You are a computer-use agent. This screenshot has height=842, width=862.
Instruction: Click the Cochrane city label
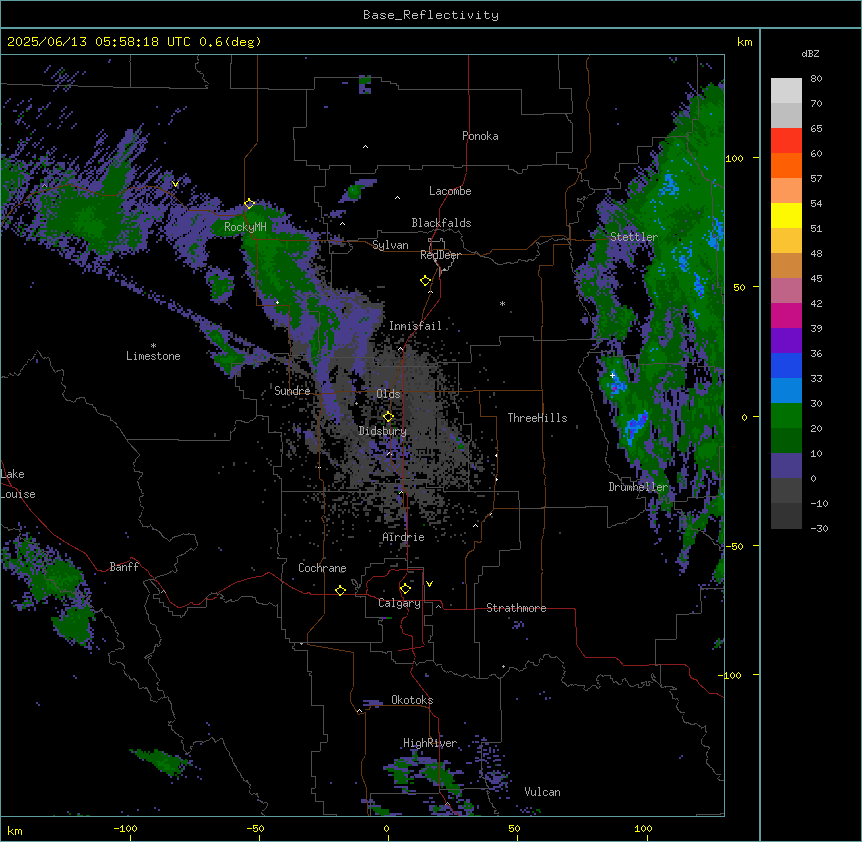point(322,568)
